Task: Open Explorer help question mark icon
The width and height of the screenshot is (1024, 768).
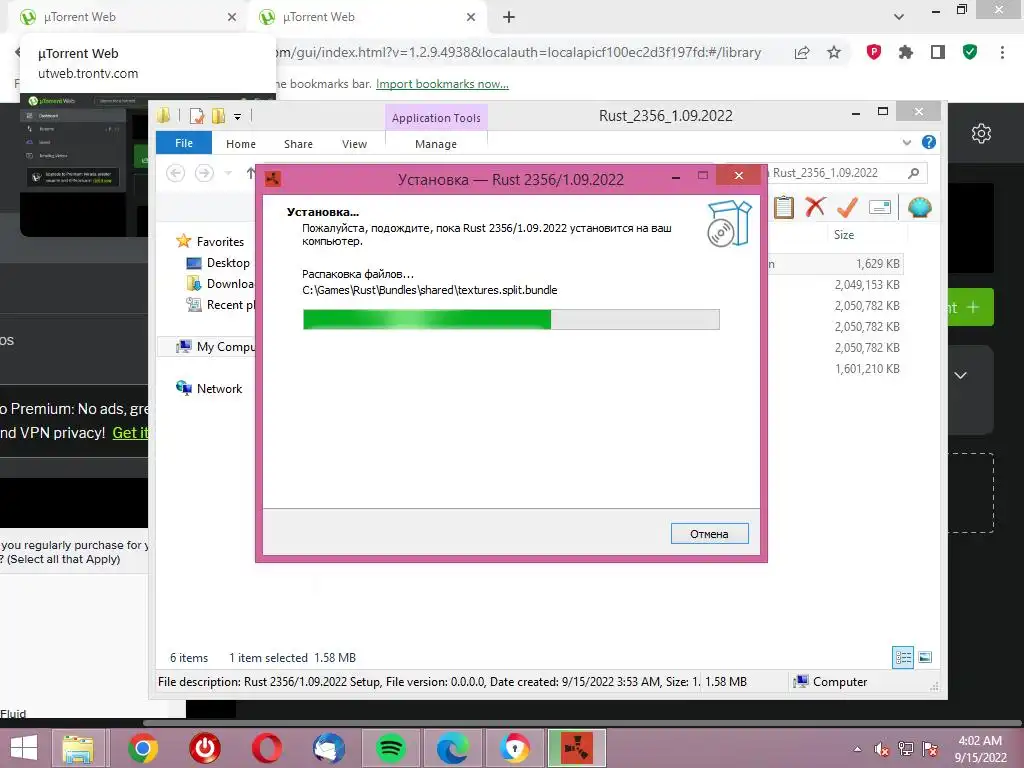Action: (929, 142)
